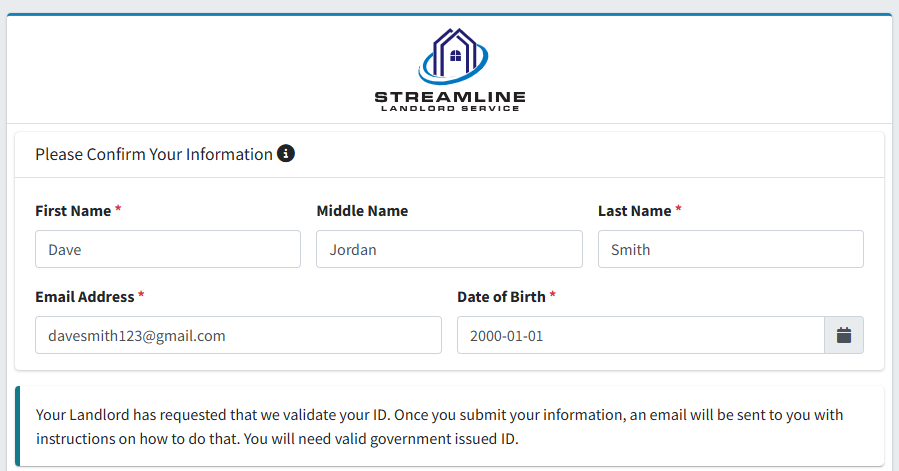Click the Last Name label
This screenshot has width=899, height=471.
(x=634, y=211)
